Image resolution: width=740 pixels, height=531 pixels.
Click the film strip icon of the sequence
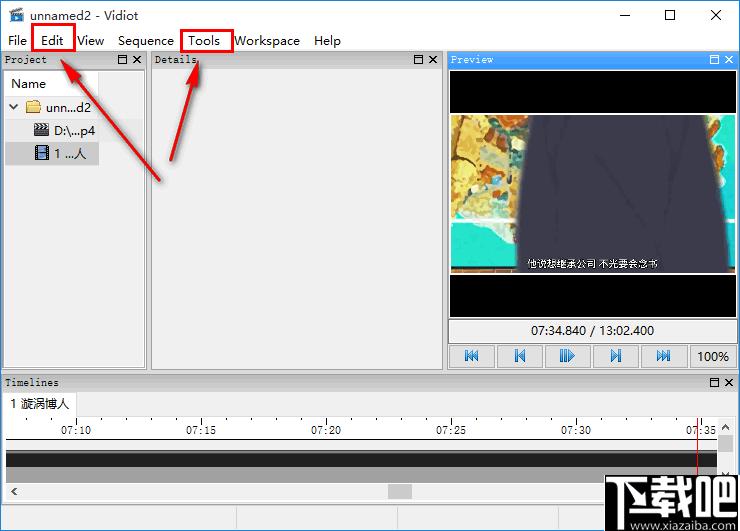[x=42, y=153]
